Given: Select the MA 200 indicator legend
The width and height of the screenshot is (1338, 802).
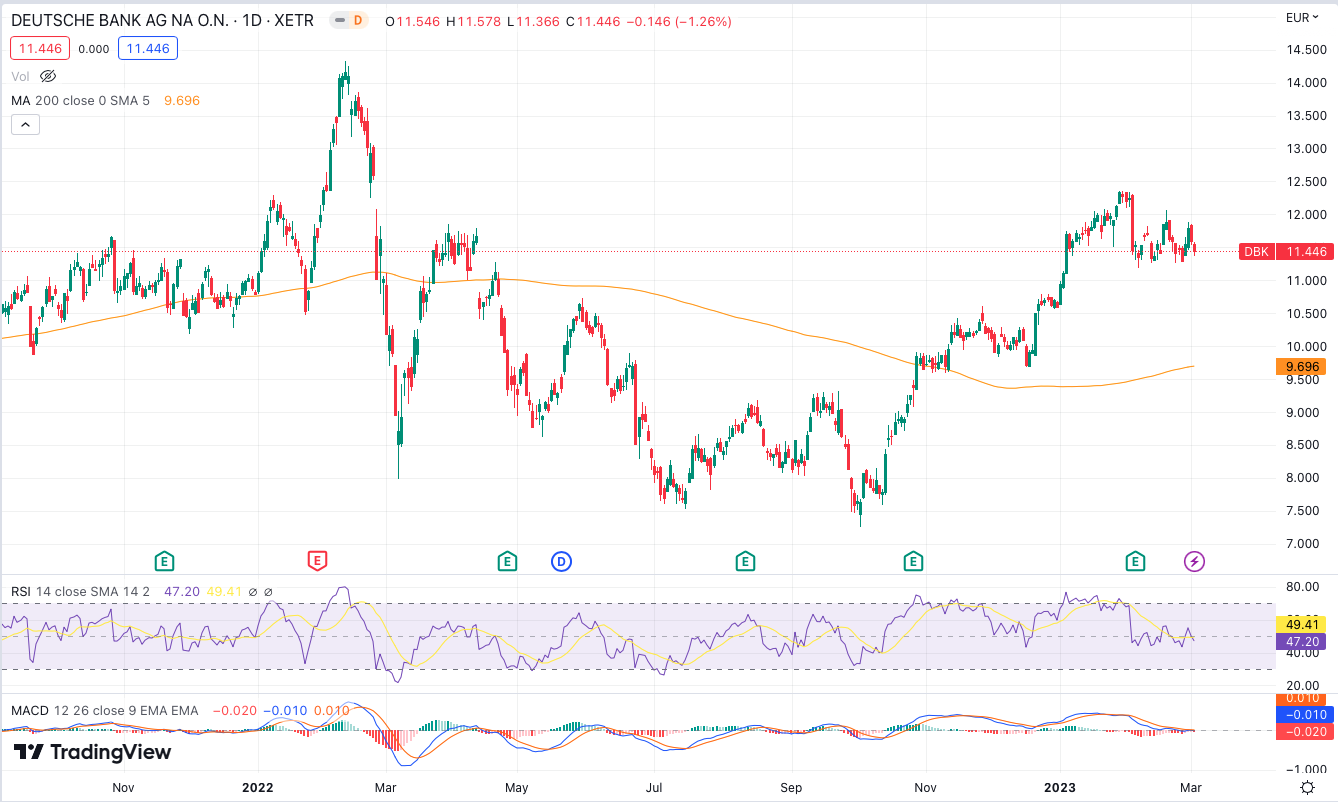Looking at the screenshot, I should point(80,100).
